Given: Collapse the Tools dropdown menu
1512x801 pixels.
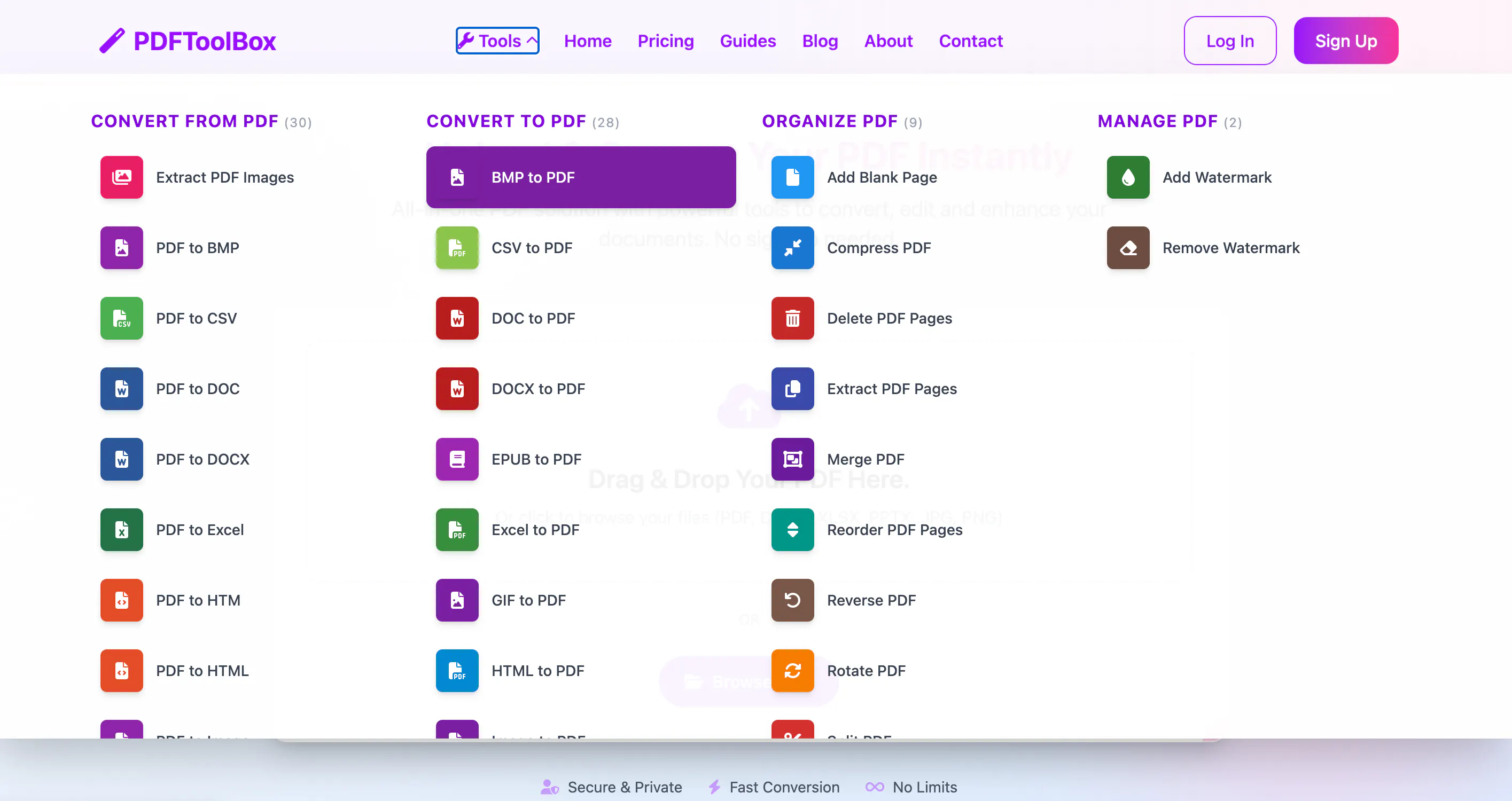Looking at the screenshot, I should (x=497, y=41).
